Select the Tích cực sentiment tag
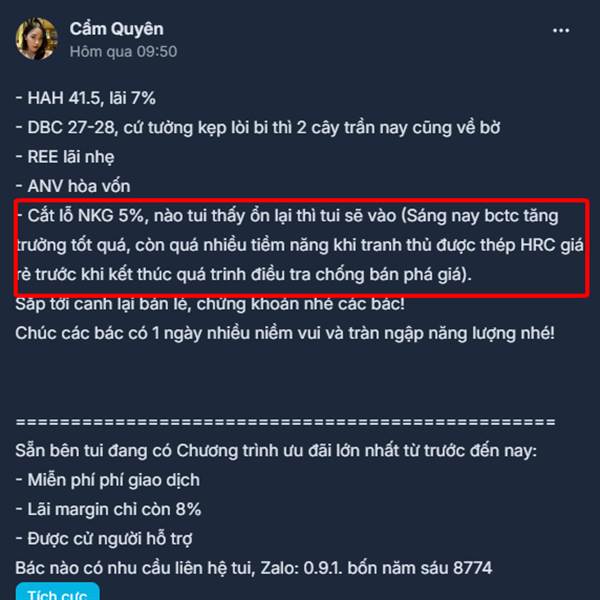Image resolution: width=600 pixels, height=600 pixels. [x=57, y=592]
